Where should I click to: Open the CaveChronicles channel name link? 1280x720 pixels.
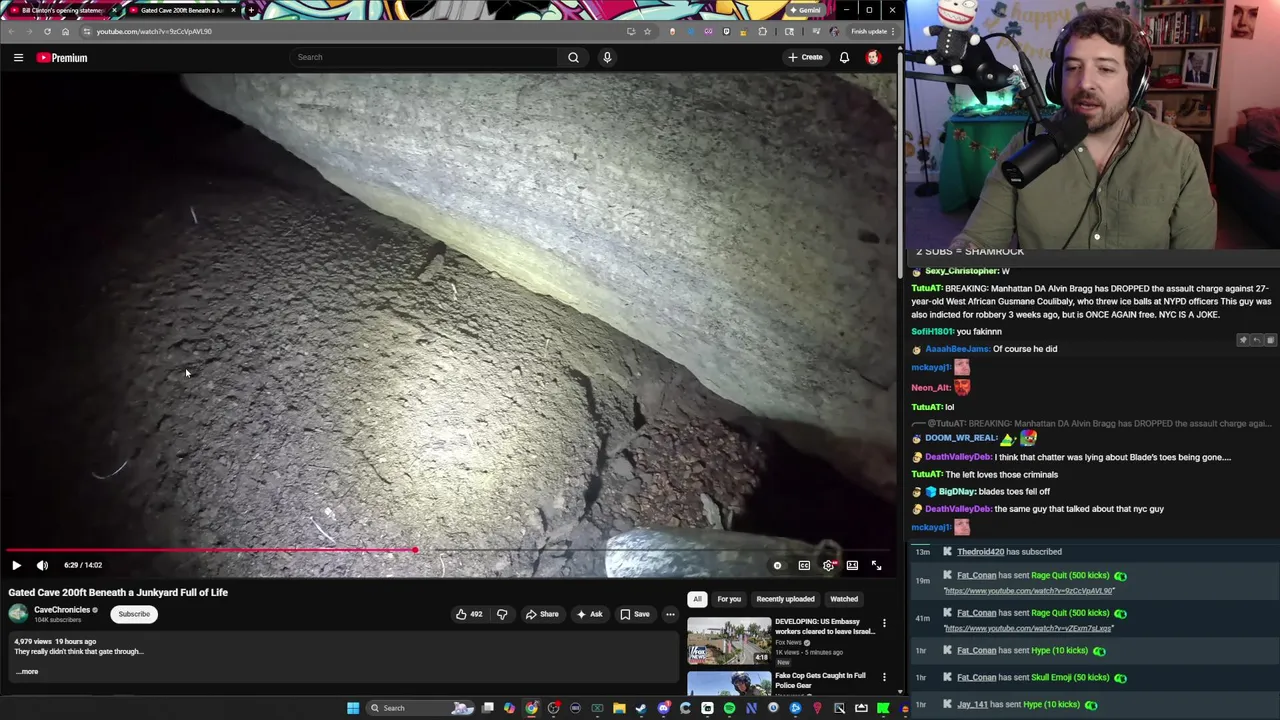click(x=62, y=610)
